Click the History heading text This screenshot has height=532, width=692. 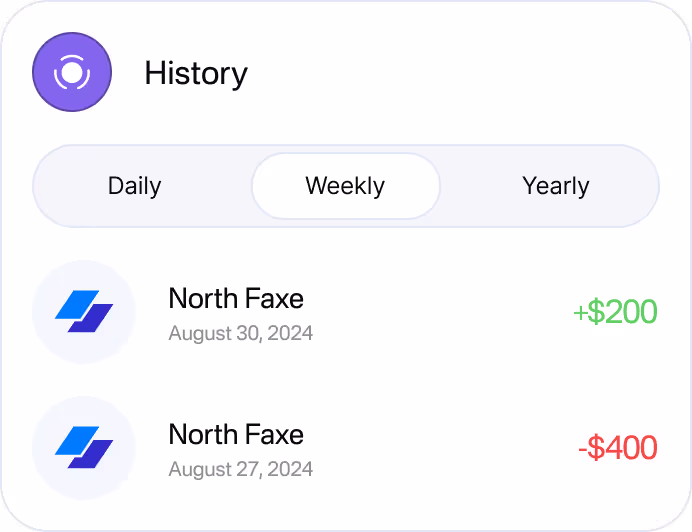pyautogui.click(x=196, y=73)
